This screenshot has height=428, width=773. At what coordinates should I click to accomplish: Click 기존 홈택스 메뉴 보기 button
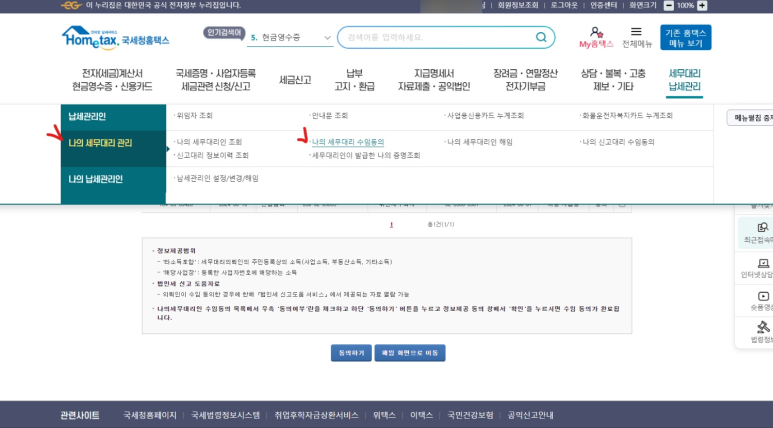685,37
